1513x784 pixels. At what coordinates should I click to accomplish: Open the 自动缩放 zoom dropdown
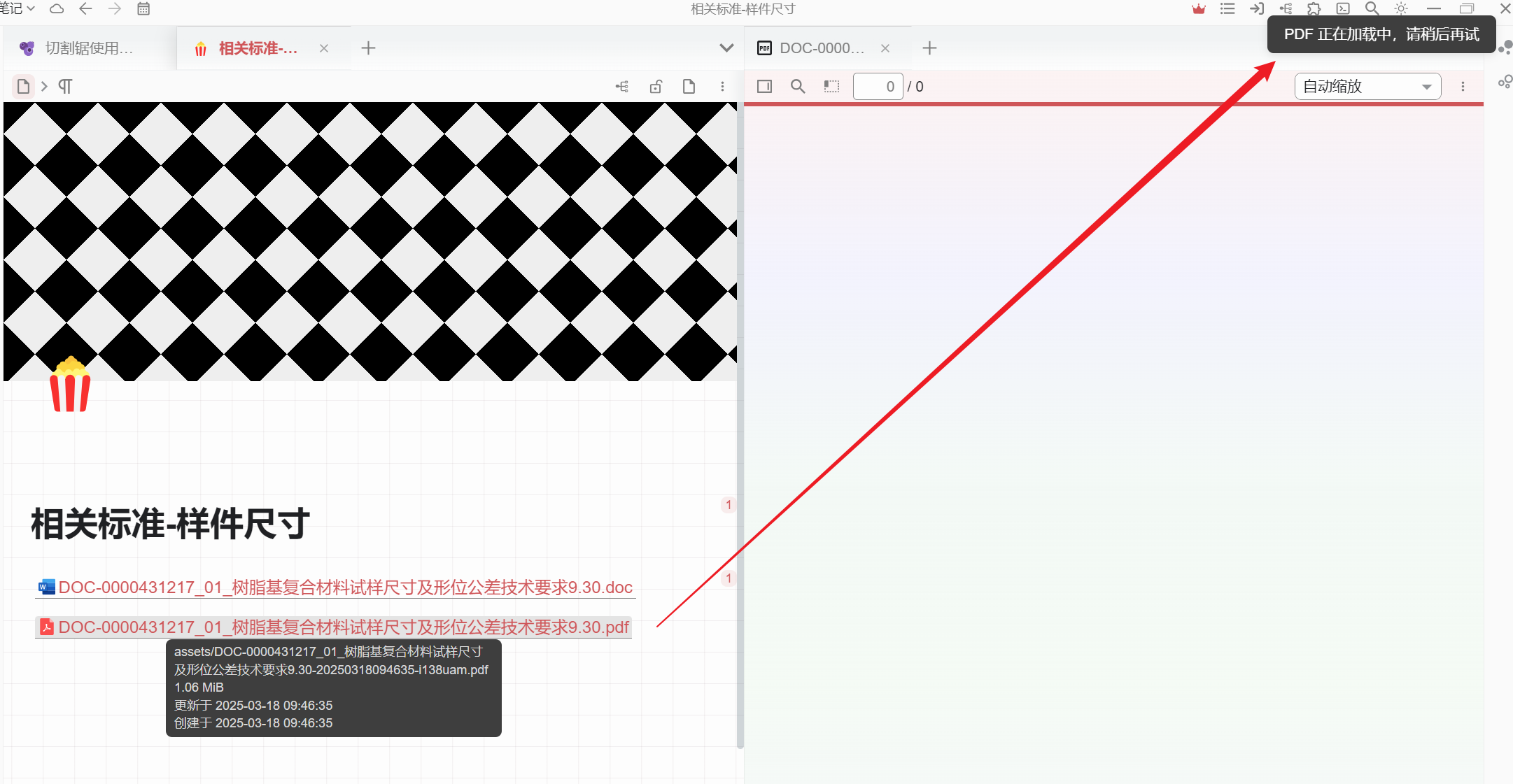[x=1367, y=87]
